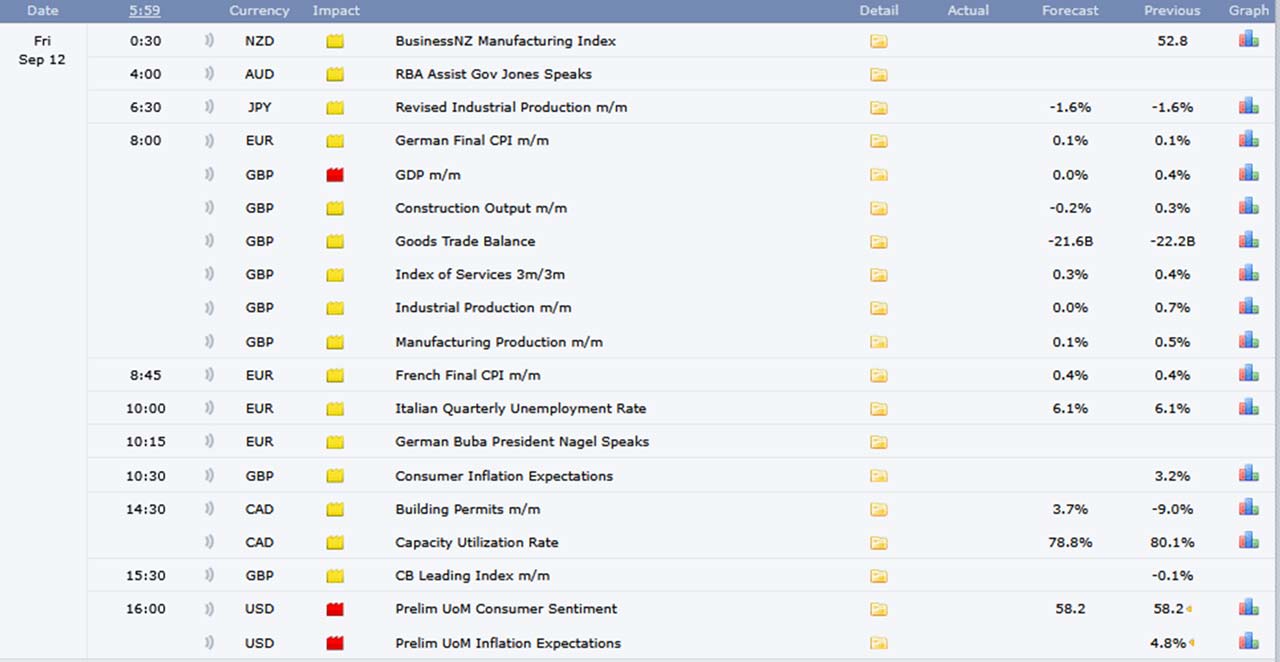This screenshot has width=1280, height=662.
Task: Show graph for Prelim UoM Inflation Expectations
Action: (x=1248, y=641)
